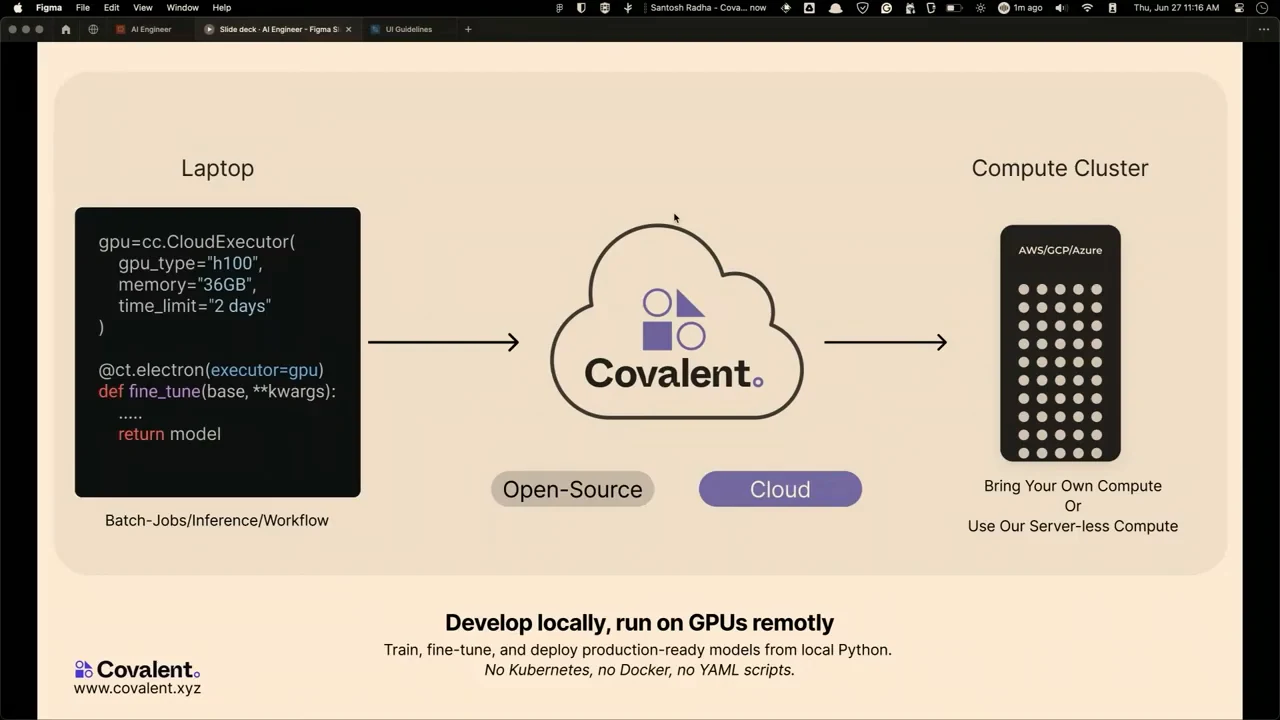This screenshot has width=1280, height=720.
Task: Click the 'gpu_type="h100",' code line
Action: point(190,264)
